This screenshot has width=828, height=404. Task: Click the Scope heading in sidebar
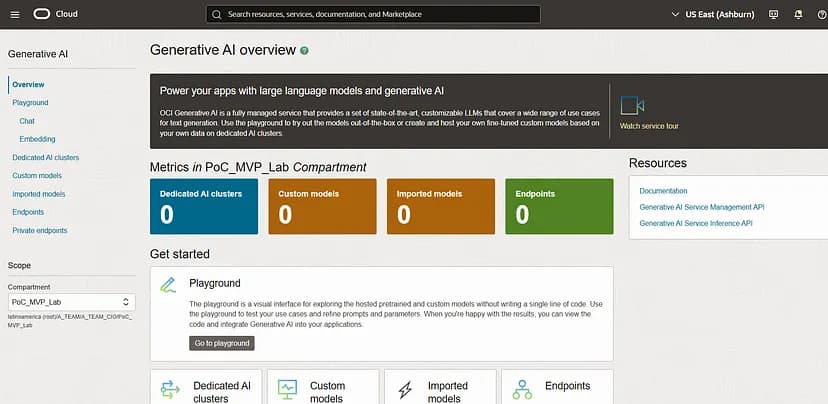tap(20, 266)
